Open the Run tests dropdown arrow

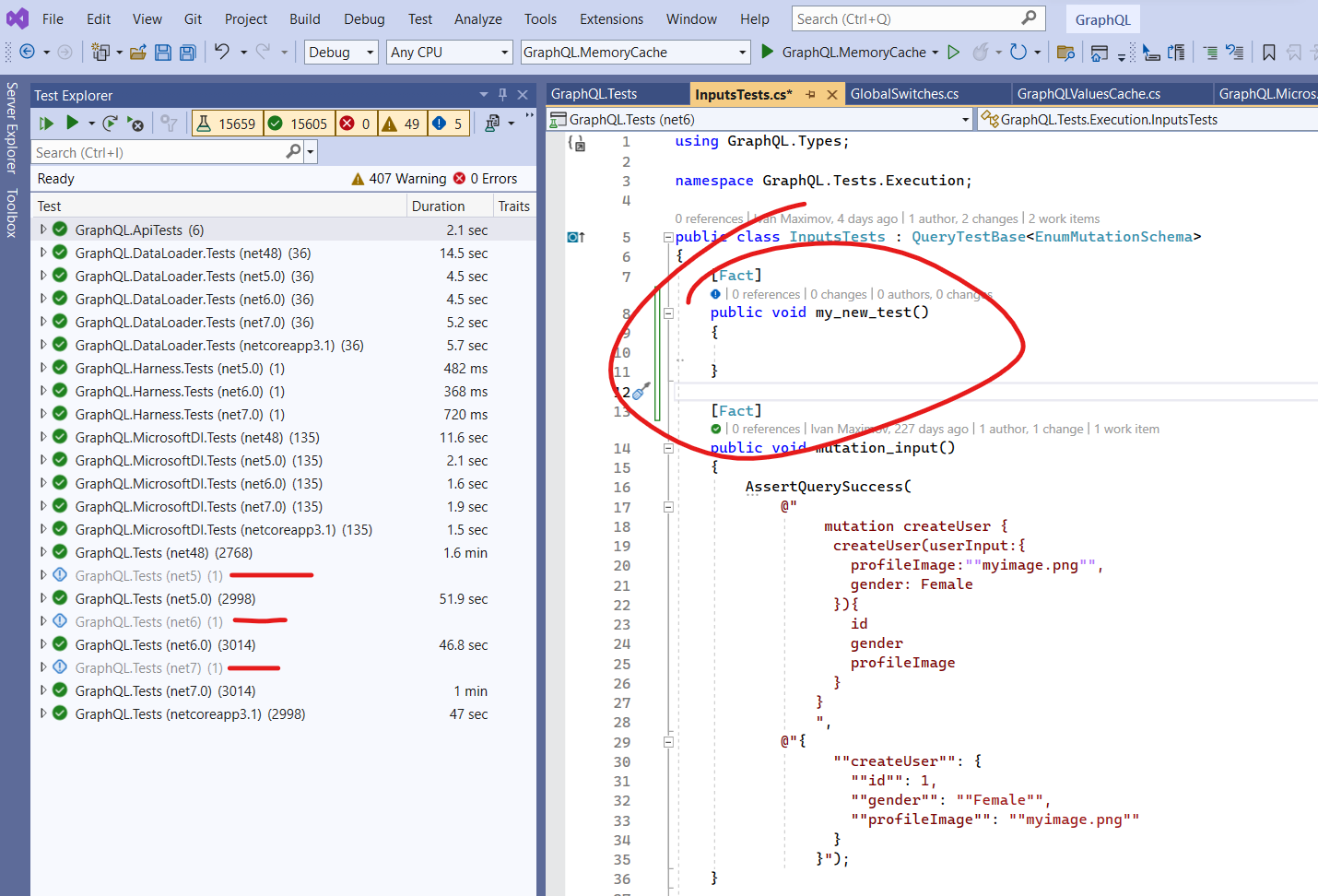pyautogui.click(x=91, y=123)
